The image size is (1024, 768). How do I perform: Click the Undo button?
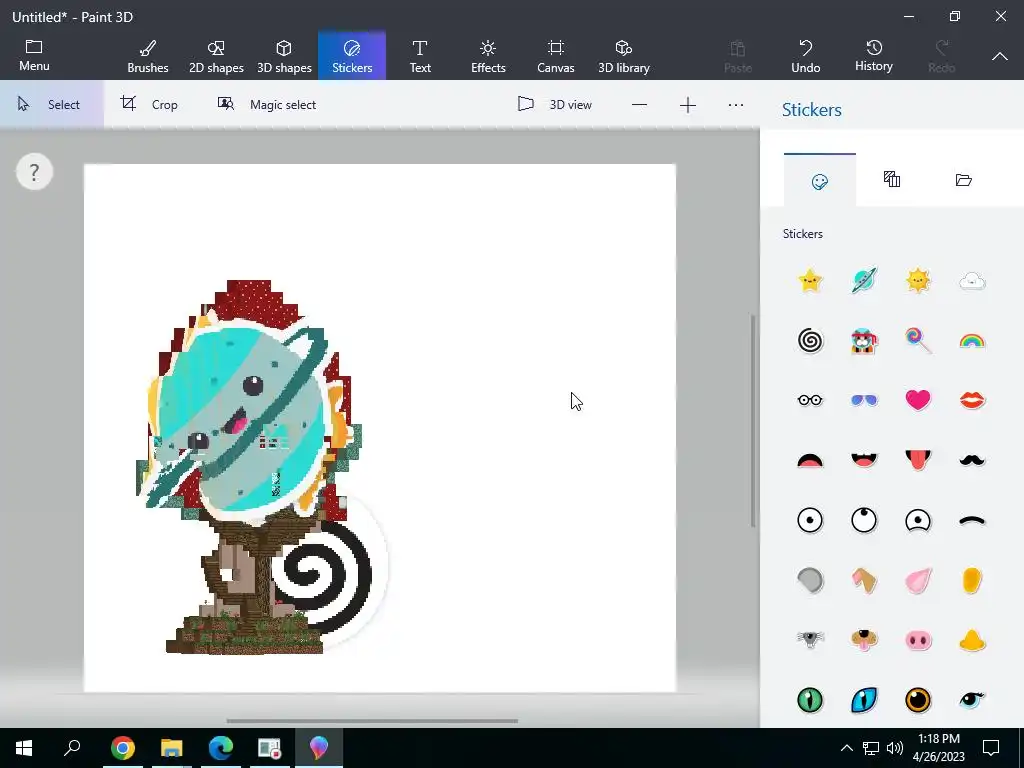pos(806,56)
